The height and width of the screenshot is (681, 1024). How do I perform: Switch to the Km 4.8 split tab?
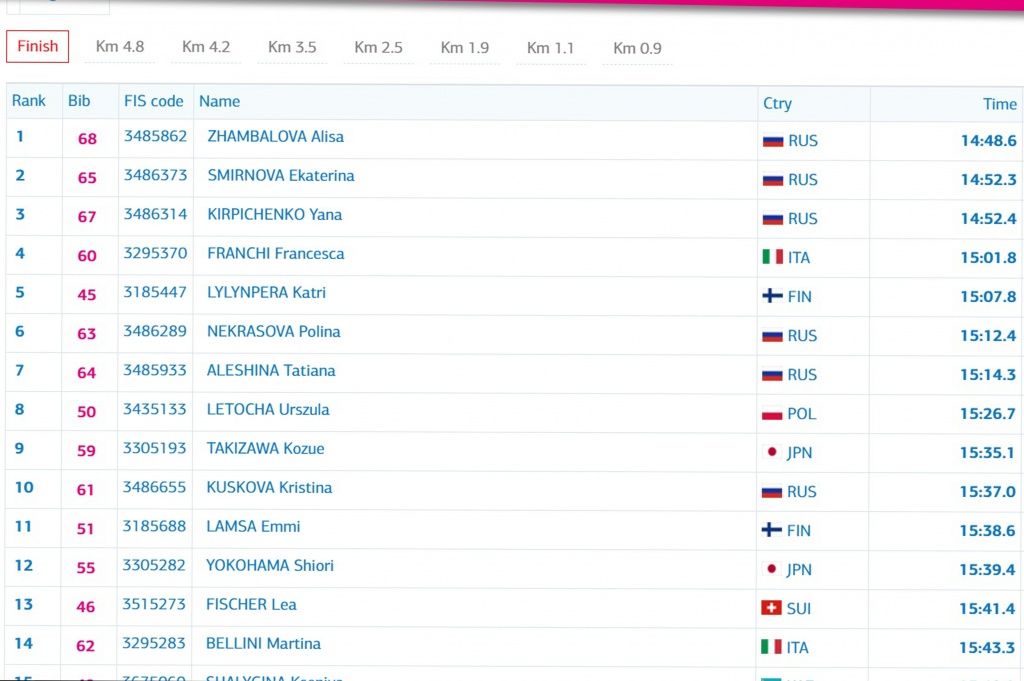(x=120, y=47)
